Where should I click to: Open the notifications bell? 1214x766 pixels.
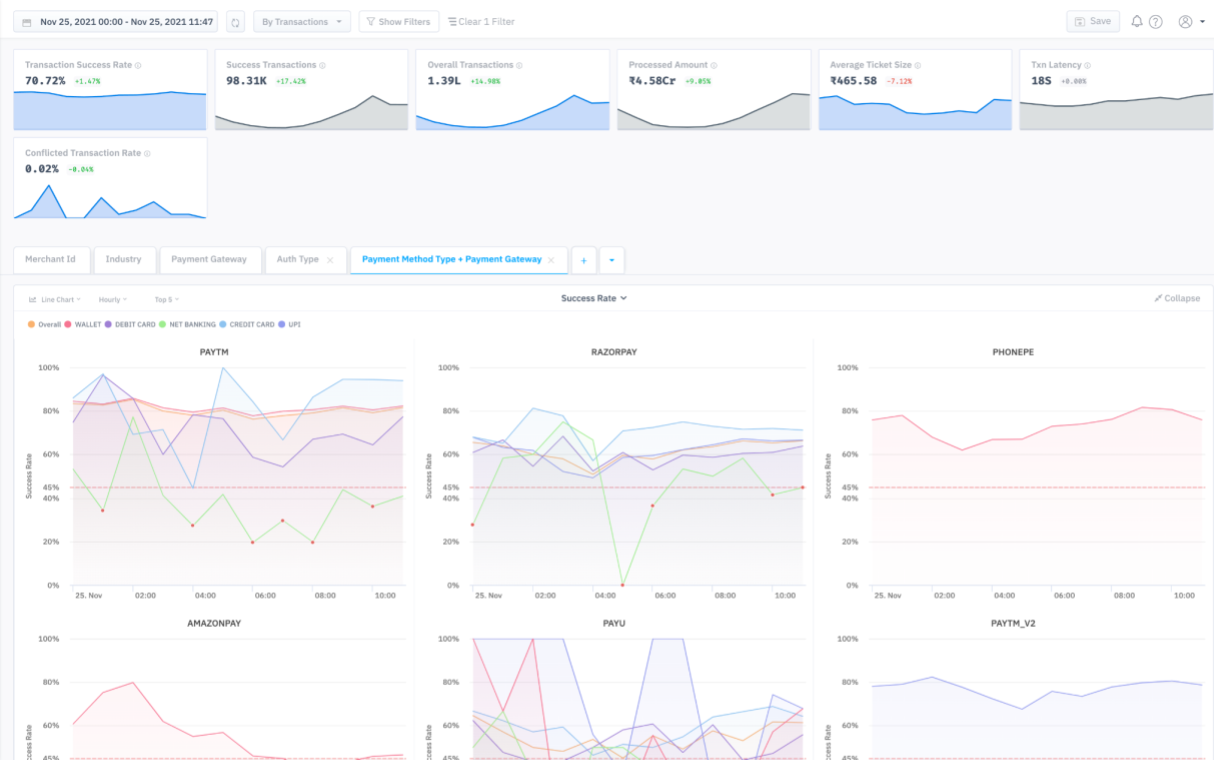coord(1137,21)
